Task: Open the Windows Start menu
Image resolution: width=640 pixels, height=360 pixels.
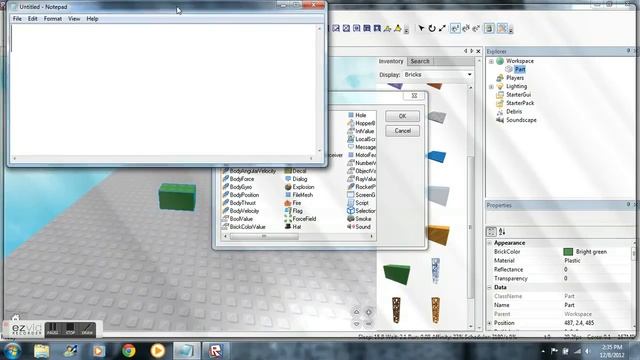Action: (x=12, y=351)
